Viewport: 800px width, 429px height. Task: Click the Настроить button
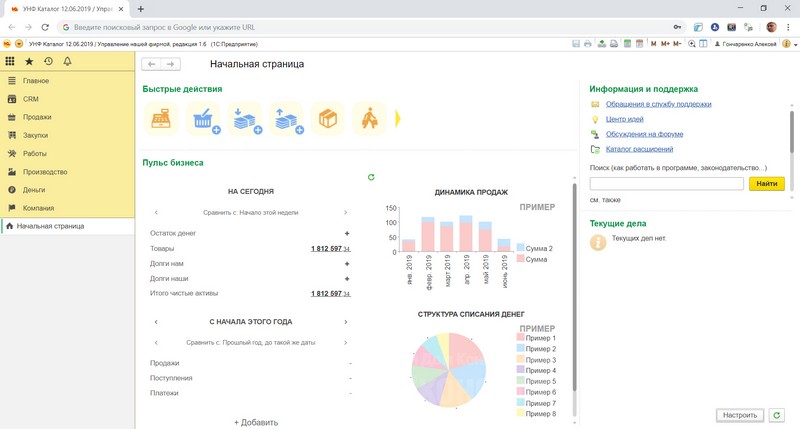[x=740, y=415]
